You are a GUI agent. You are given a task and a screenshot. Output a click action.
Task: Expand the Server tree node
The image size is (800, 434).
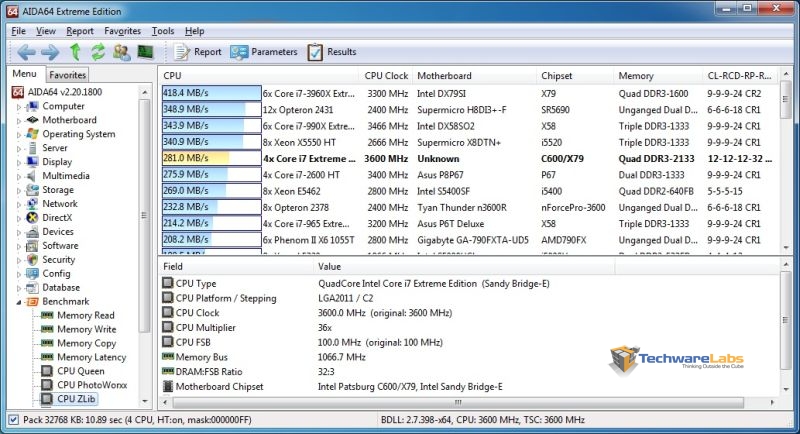click(19, 148)
